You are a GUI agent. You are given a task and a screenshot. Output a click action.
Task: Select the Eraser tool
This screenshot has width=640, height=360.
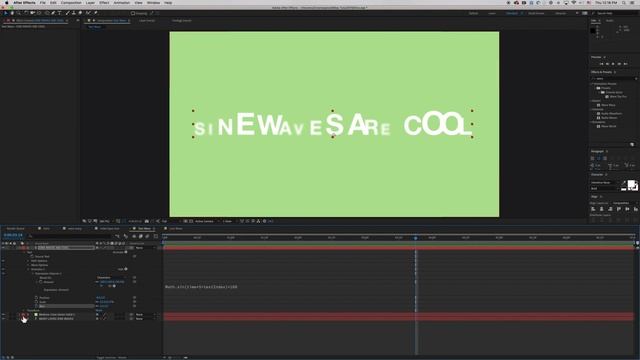[80, 13]
